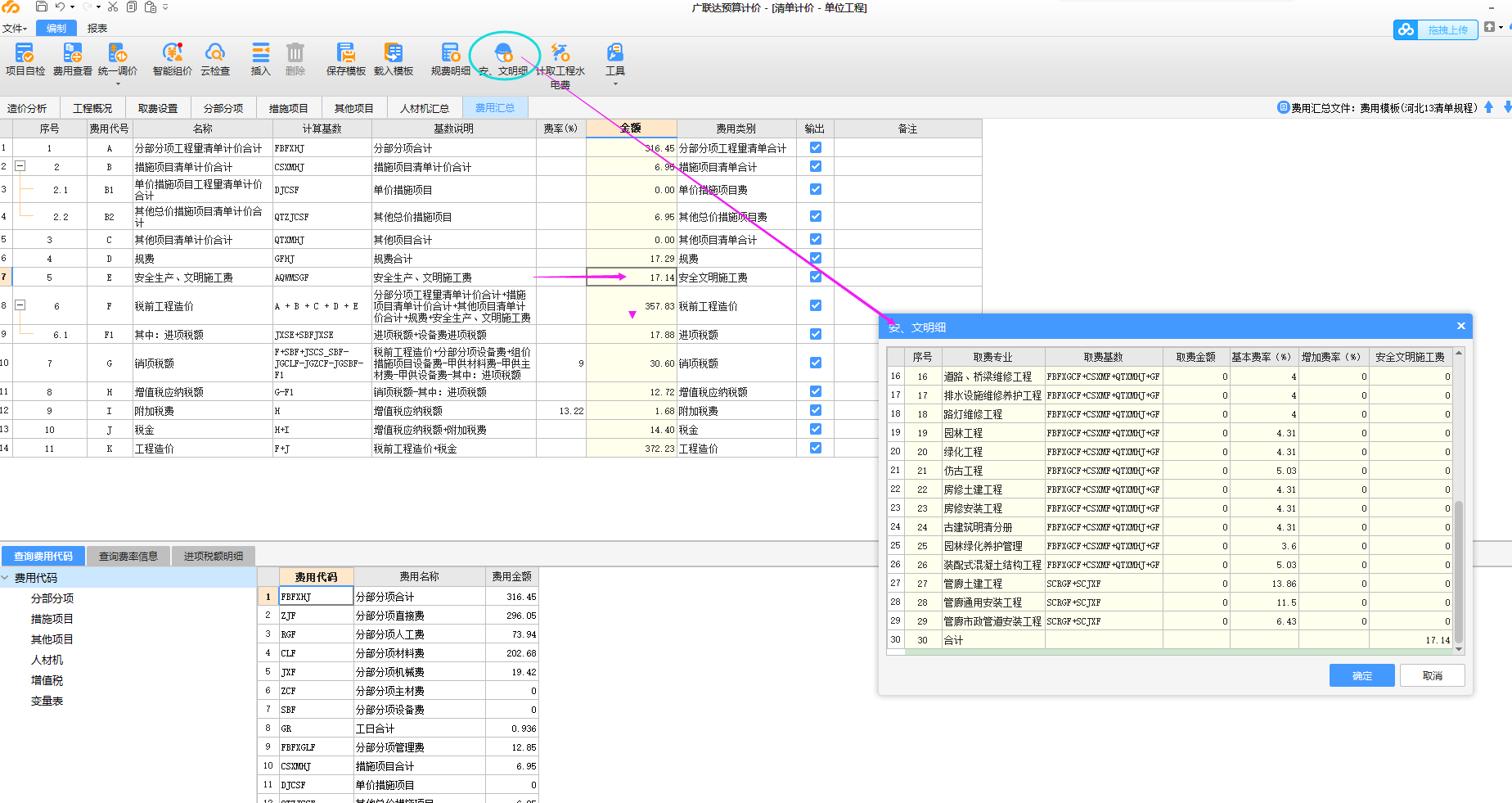Click the Paste clipboard icon
1512x803 pixels.
tap(151, 7)
